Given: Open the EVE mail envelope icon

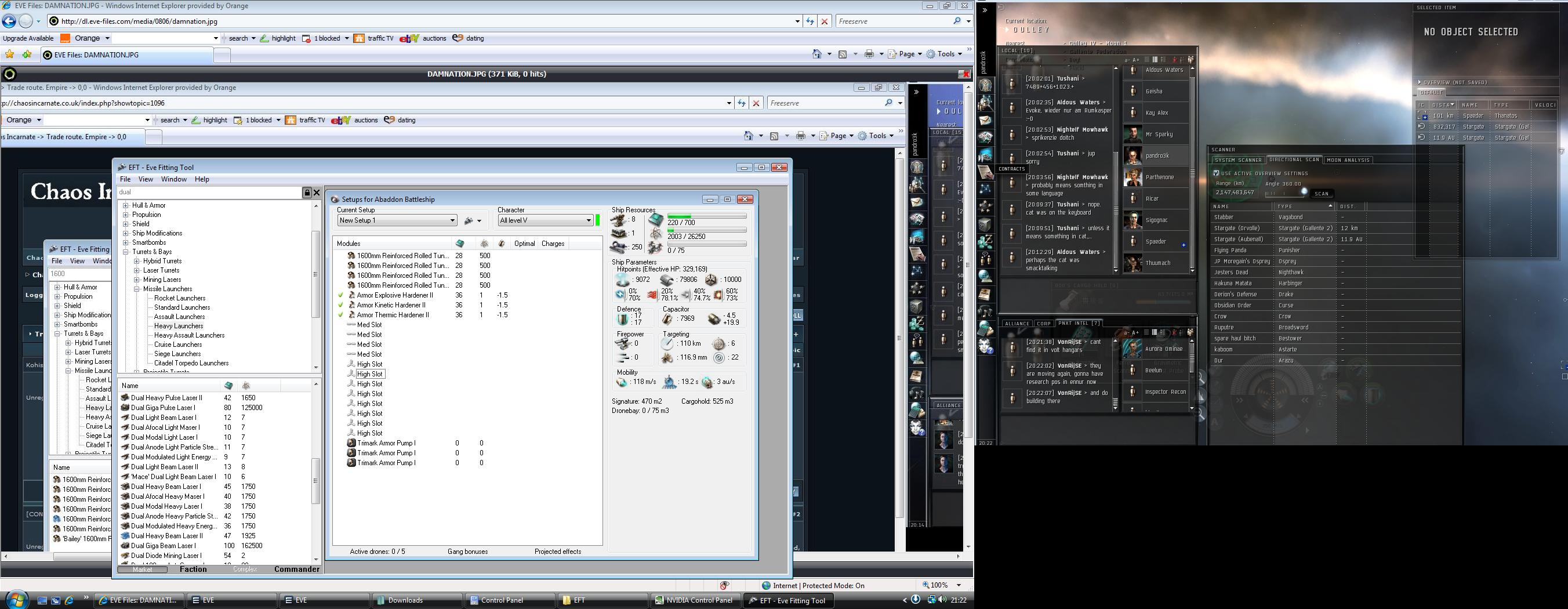Looking at the screenshot, I should coord(985,121).
